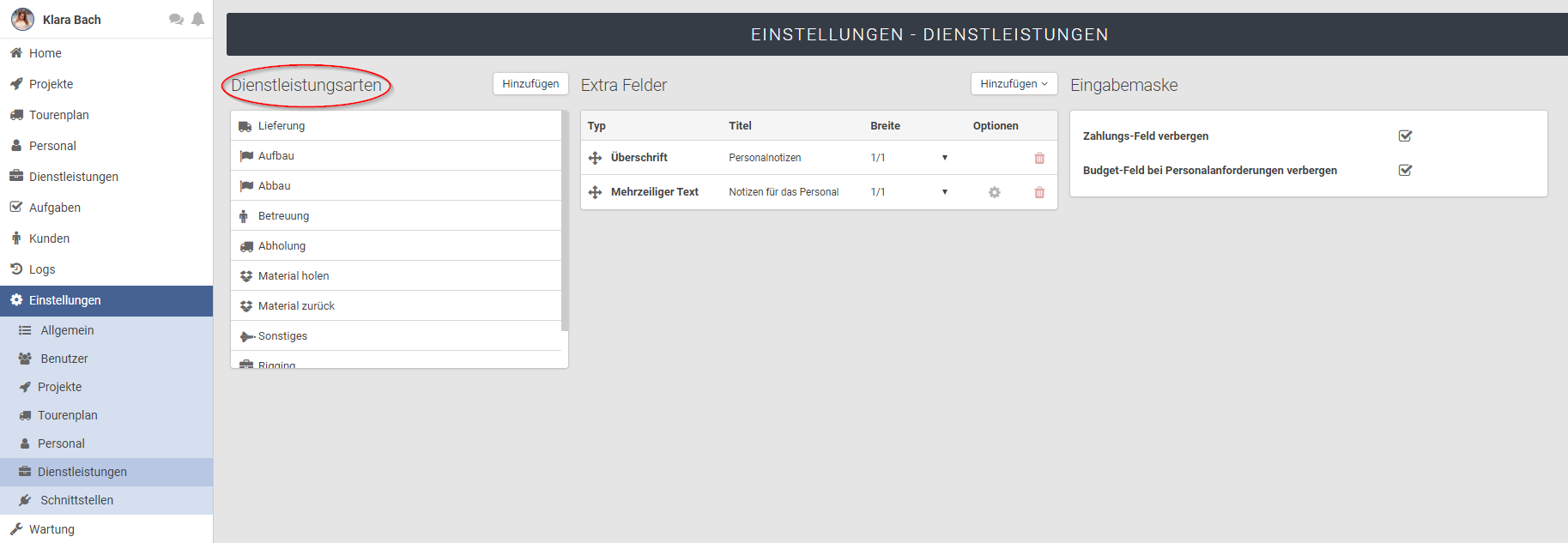Click the Überschrift type cell
The image size is (1568, 543).
pyautogui.click(x=639, y=158)
